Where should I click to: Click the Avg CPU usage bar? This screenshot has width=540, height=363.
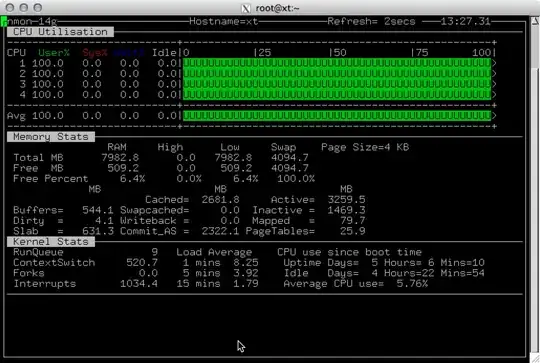tap(337, 116)
